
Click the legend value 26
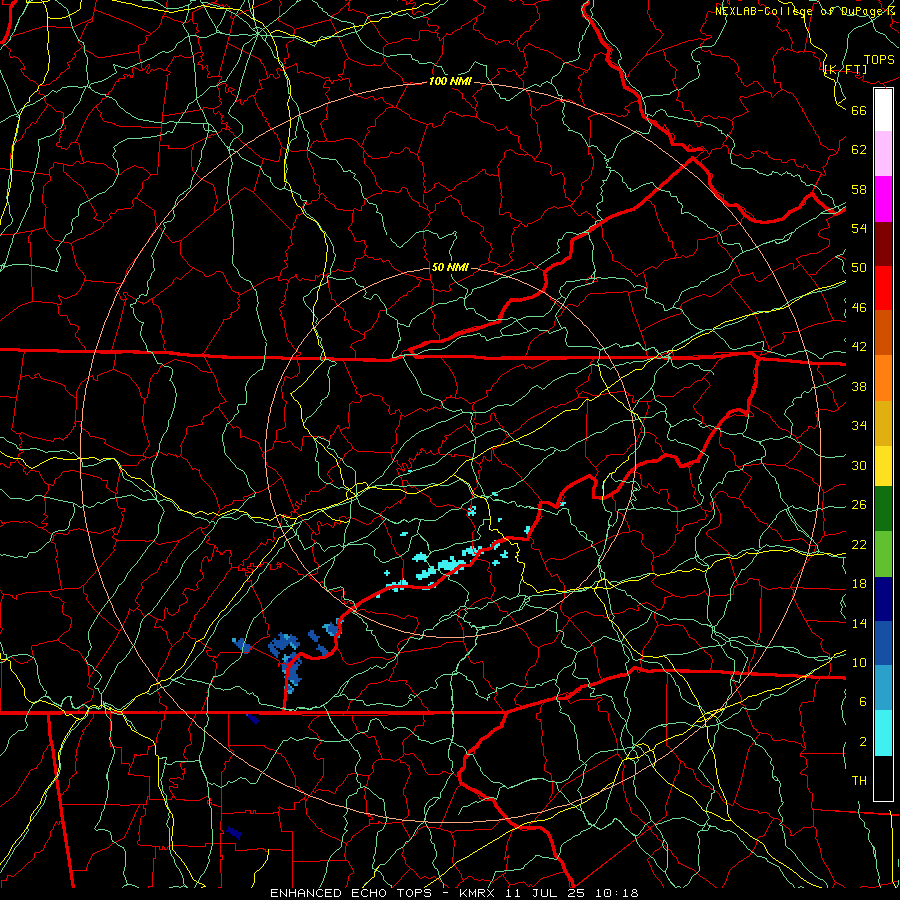[859, 505]
